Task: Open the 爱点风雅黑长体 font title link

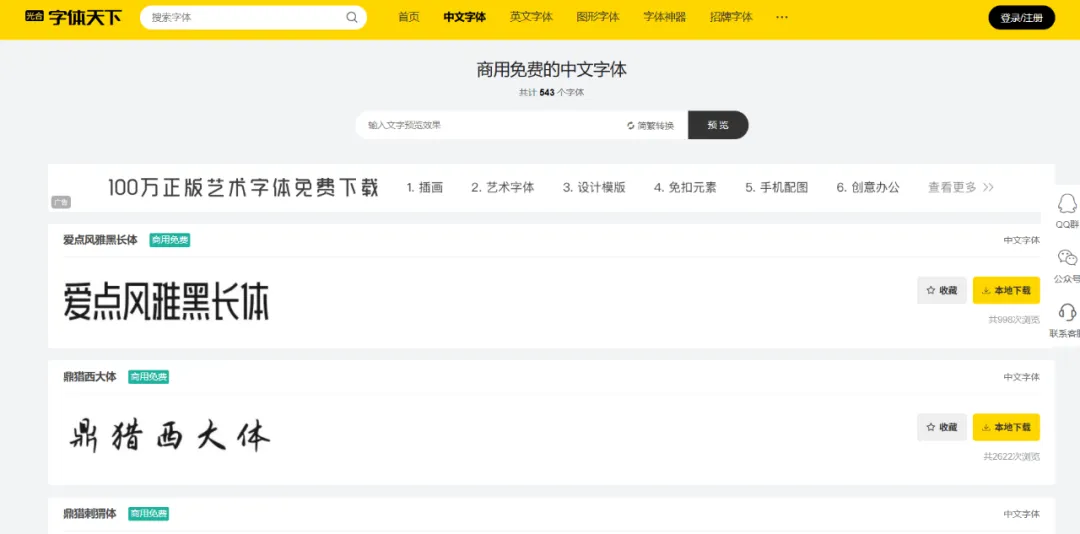Action: 101,240
